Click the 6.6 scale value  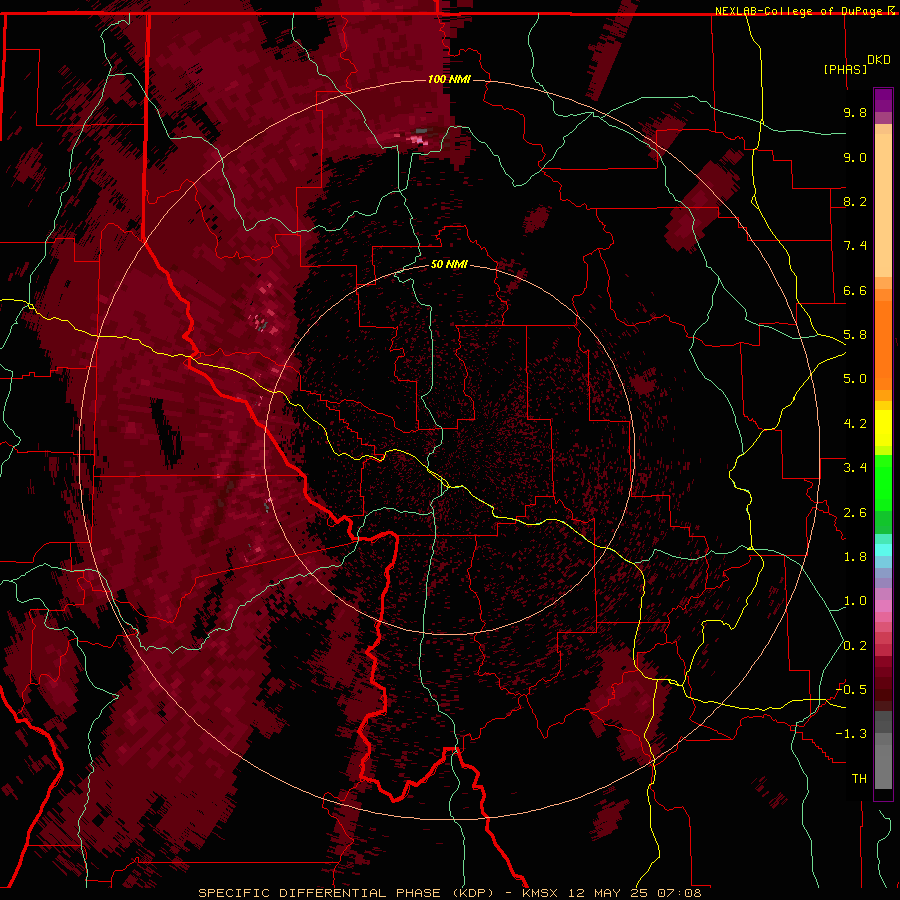tap(855, 290)
